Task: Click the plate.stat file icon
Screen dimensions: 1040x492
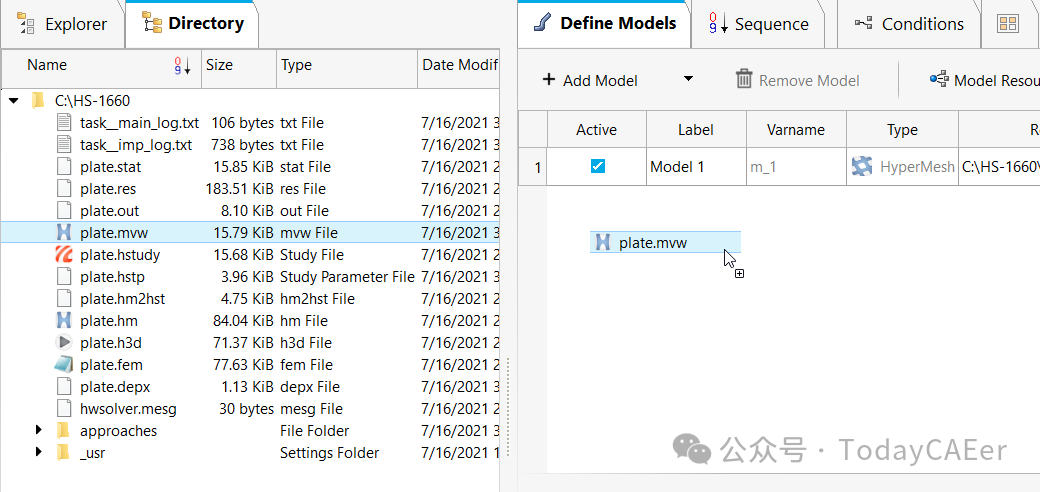Action: [64, 166]
